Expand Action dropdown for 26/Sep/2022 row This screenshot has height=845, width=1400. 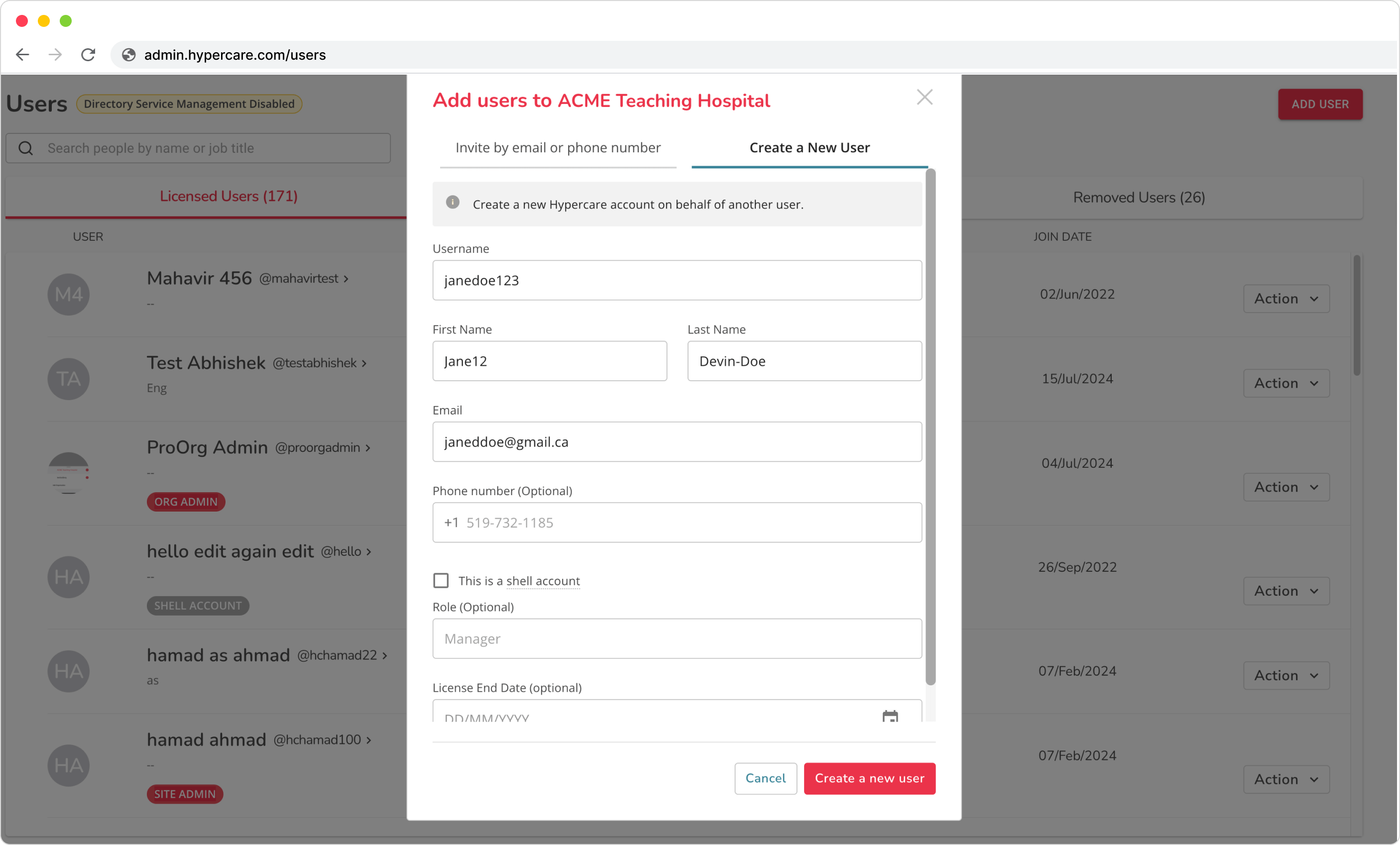click(x=1286, y=591)
